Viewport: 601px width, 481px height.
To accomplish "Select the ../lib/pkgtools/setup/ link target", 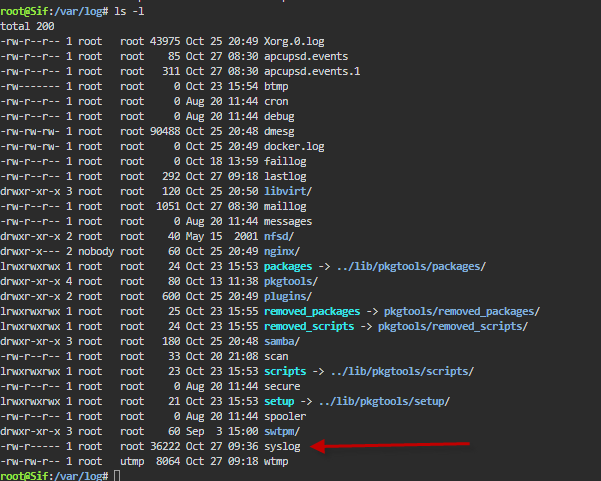I will [384, 401].
